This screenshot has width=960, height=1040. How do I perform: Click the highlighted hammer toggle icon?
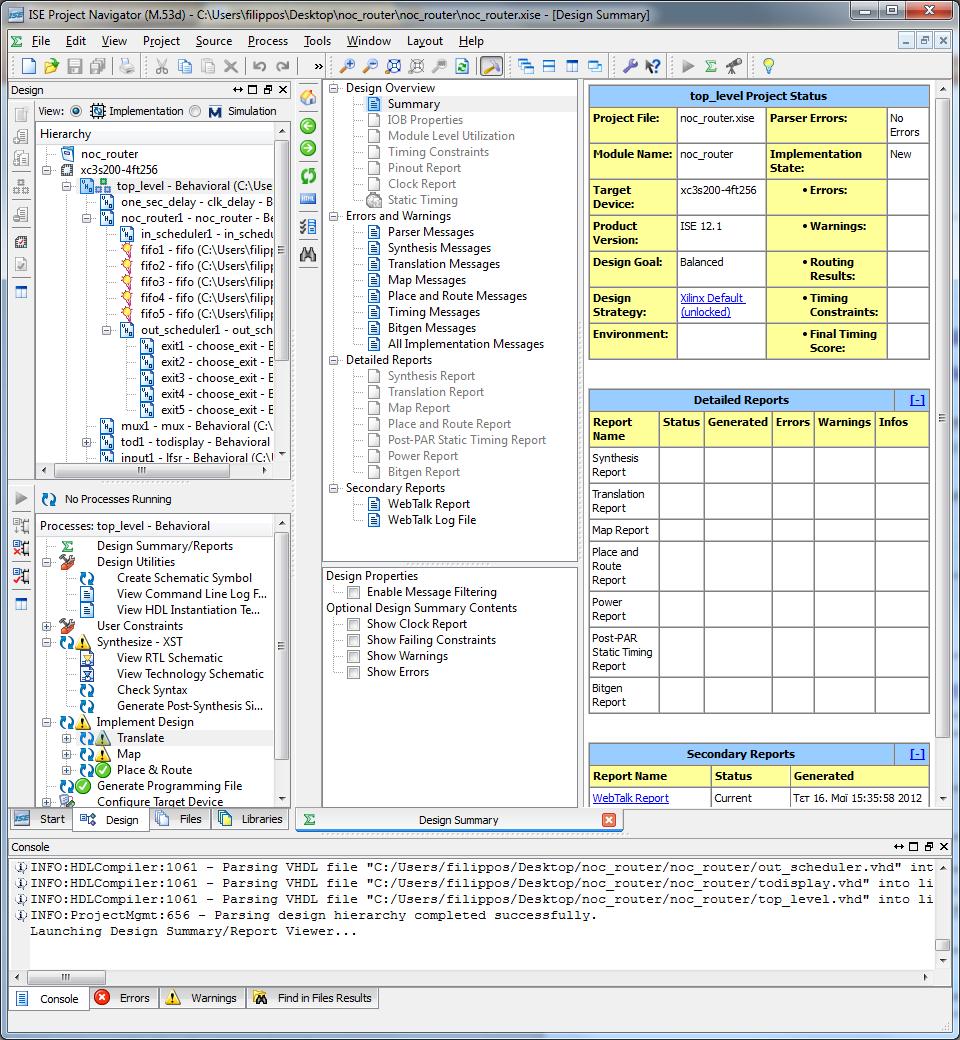(491, 66)
